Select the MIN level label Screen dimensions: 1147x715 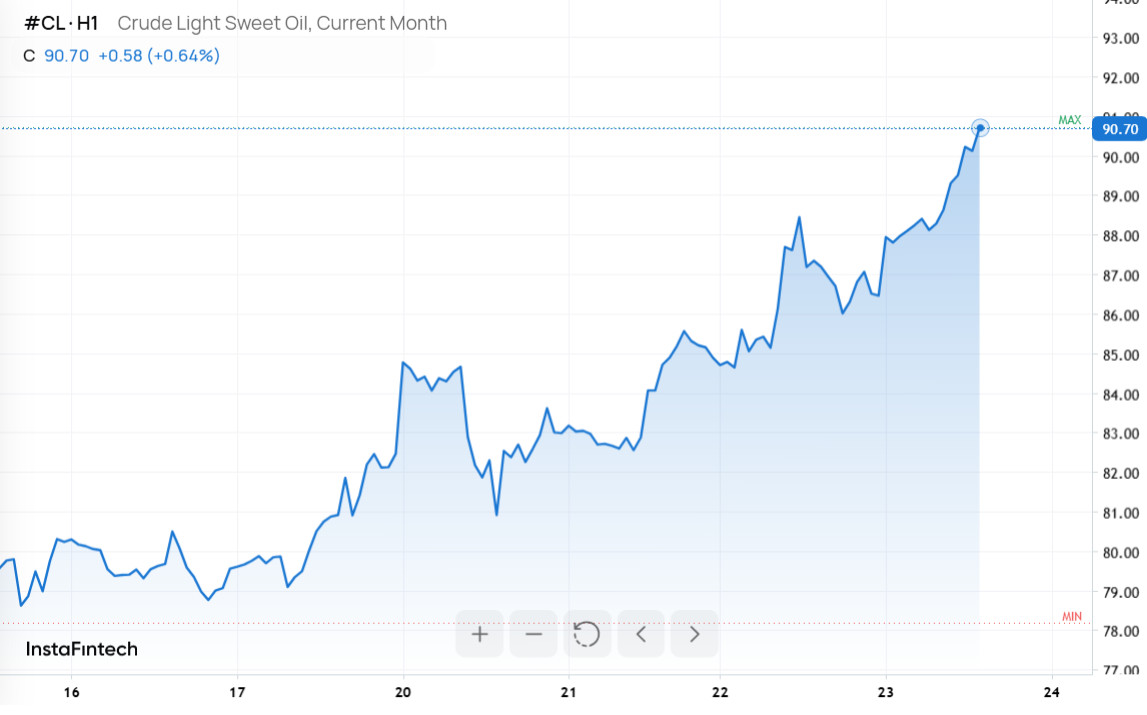tap(1072, 616)
